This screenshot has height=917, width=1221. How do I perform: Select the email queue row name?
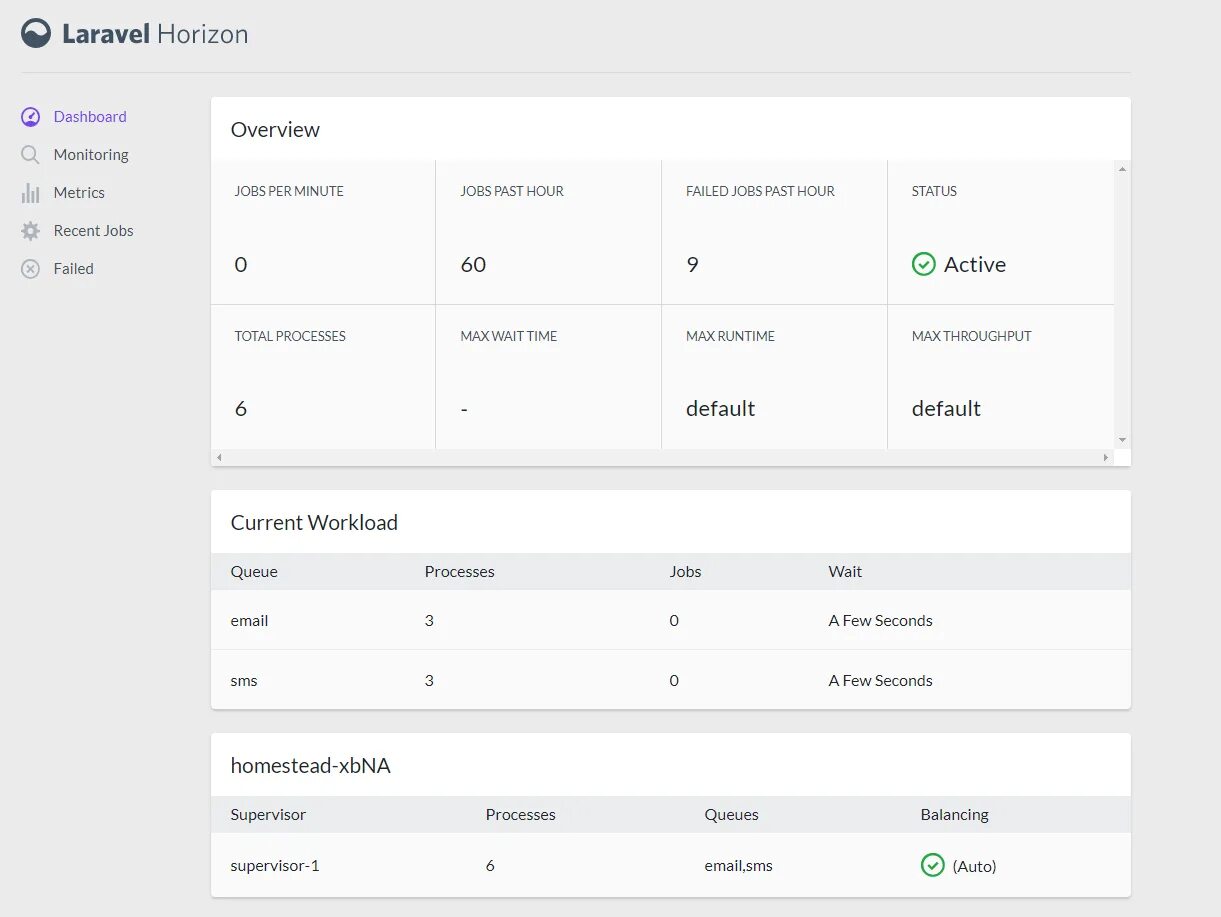pyautogui.click(x=249, y=621)
